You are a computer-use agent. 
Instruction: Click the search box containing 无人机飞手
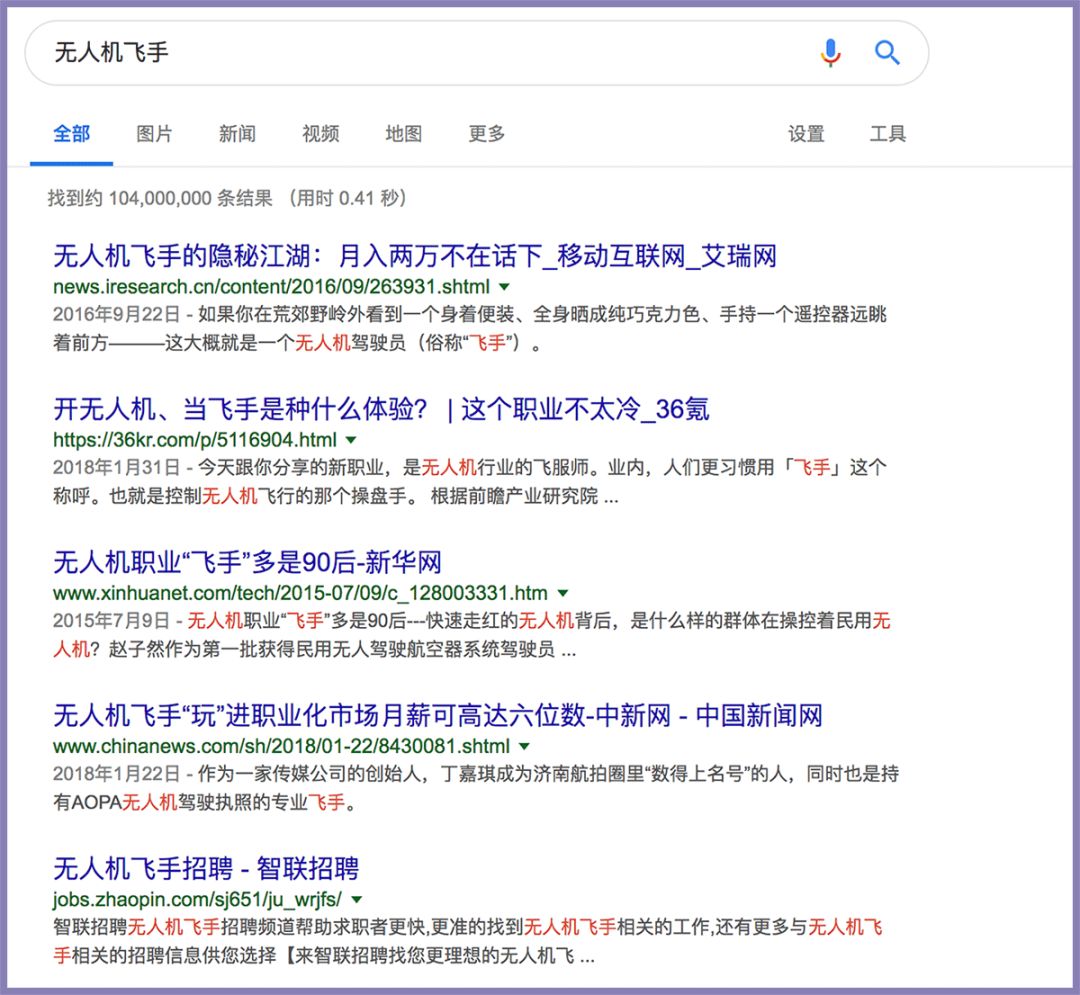point(477,53)
